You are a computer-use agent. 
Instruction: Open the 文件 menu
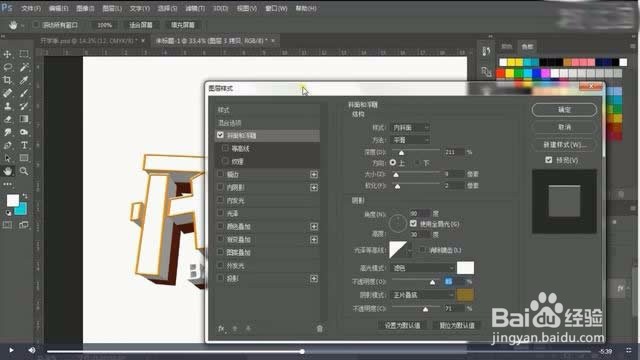pos(31,8)
